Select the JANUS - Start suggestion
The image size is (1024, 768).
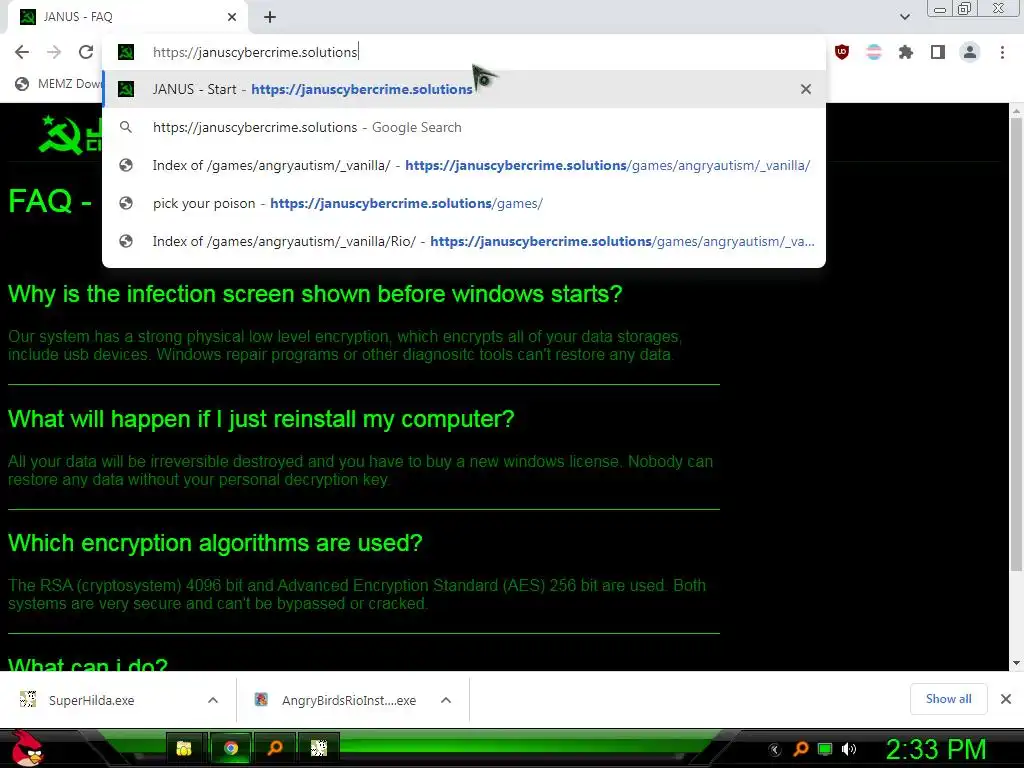point(464,89)
